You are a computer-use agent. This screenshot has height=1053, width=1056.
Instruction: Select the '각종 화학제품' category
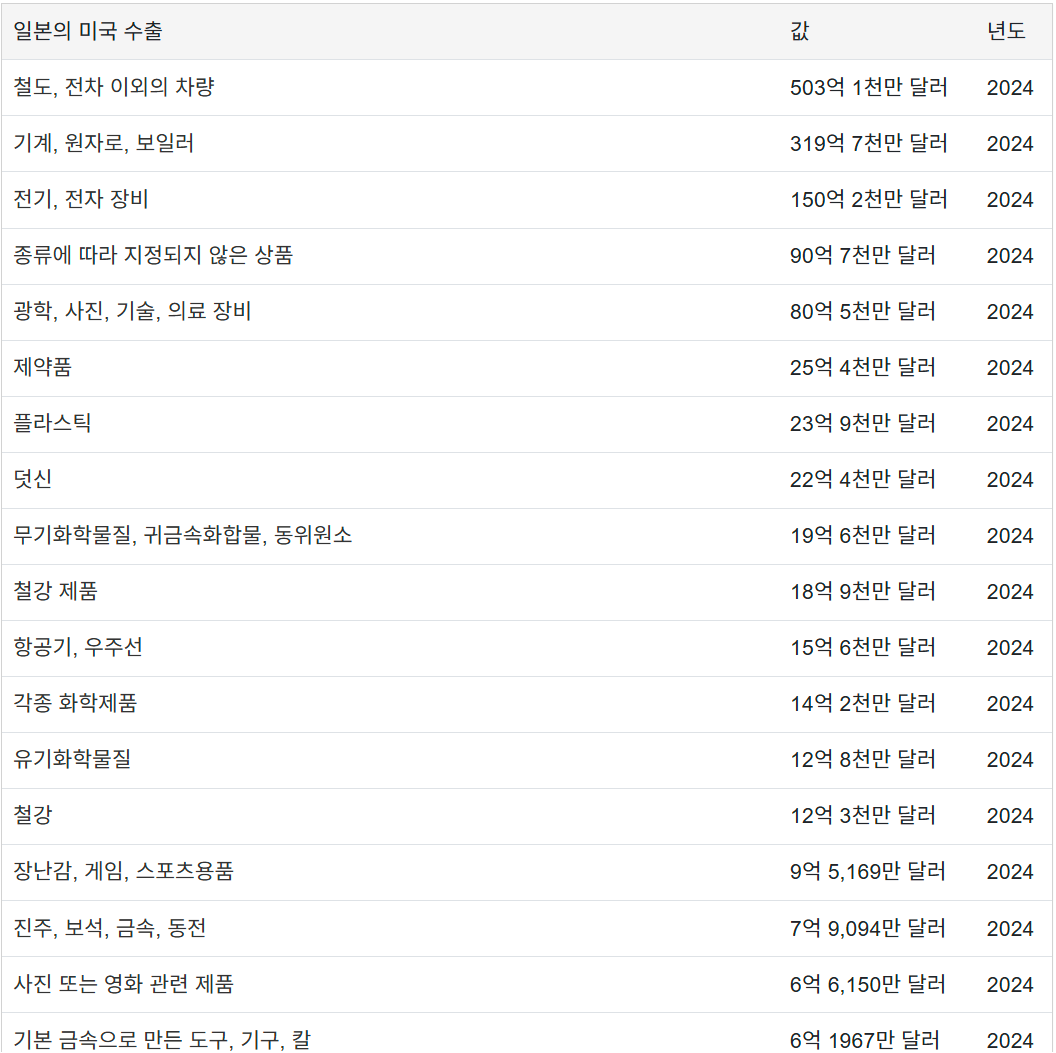[76, 703]
